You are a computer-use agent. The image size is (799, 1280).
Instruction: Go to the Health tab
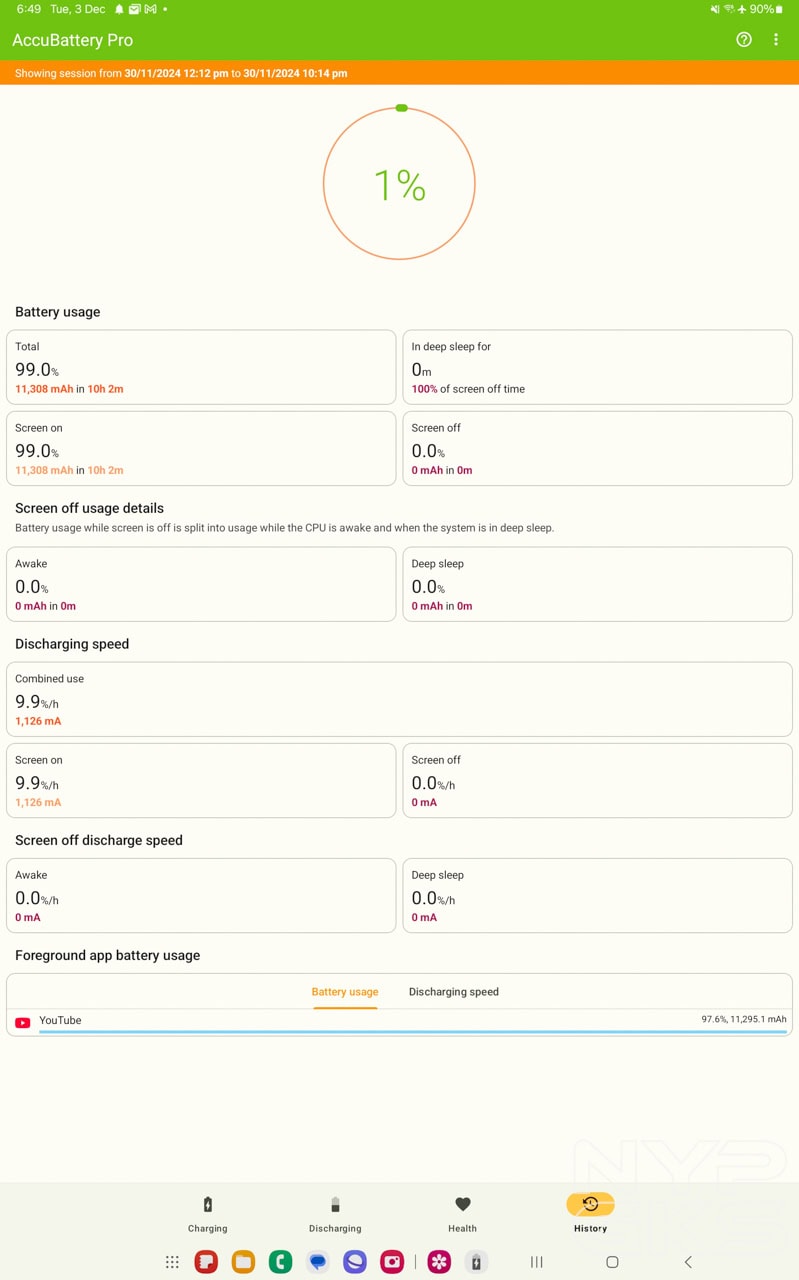pyautogui.click(x=462, y=1213)
